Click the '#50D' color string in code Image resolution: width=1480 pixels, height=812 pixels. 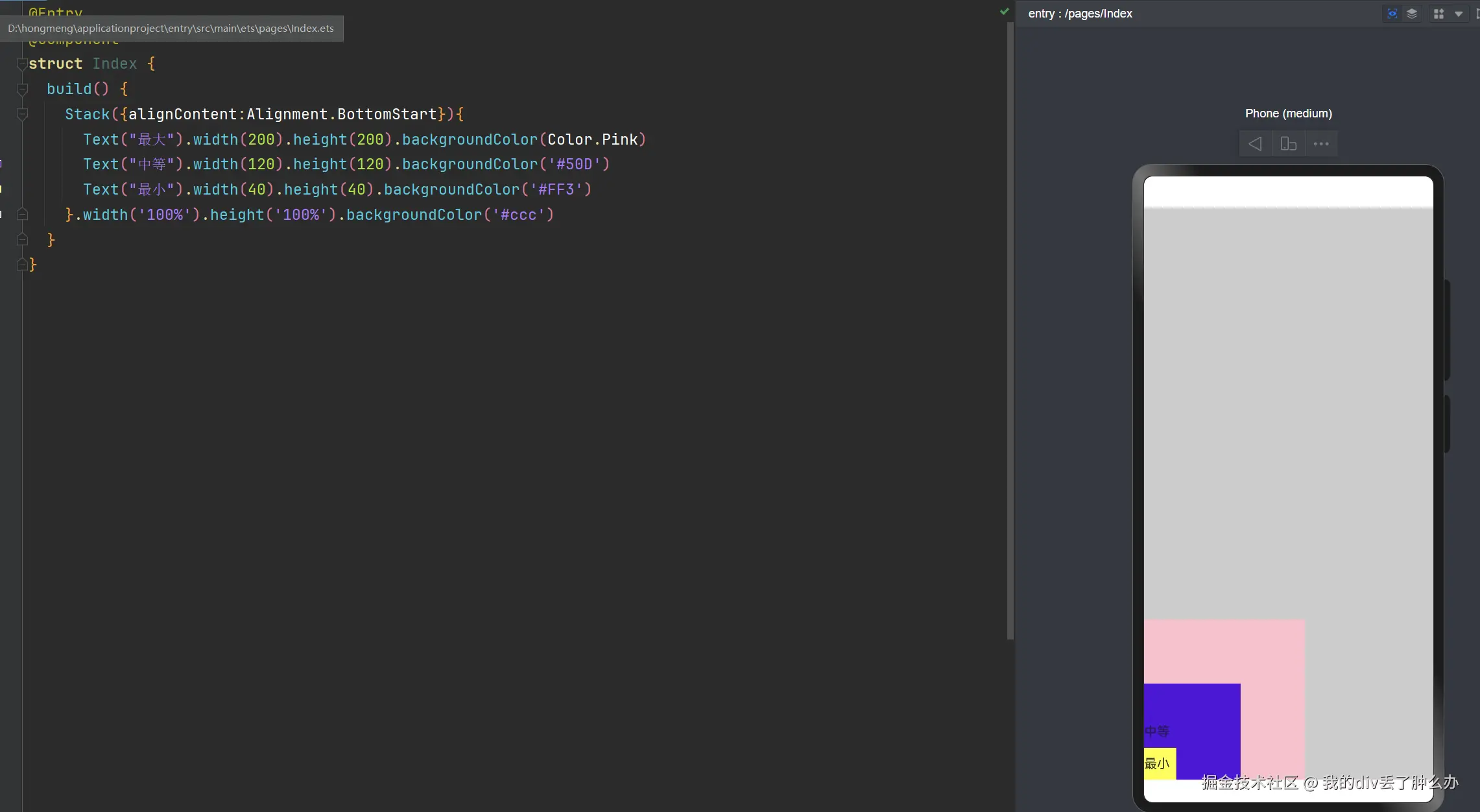click(574, 164)
